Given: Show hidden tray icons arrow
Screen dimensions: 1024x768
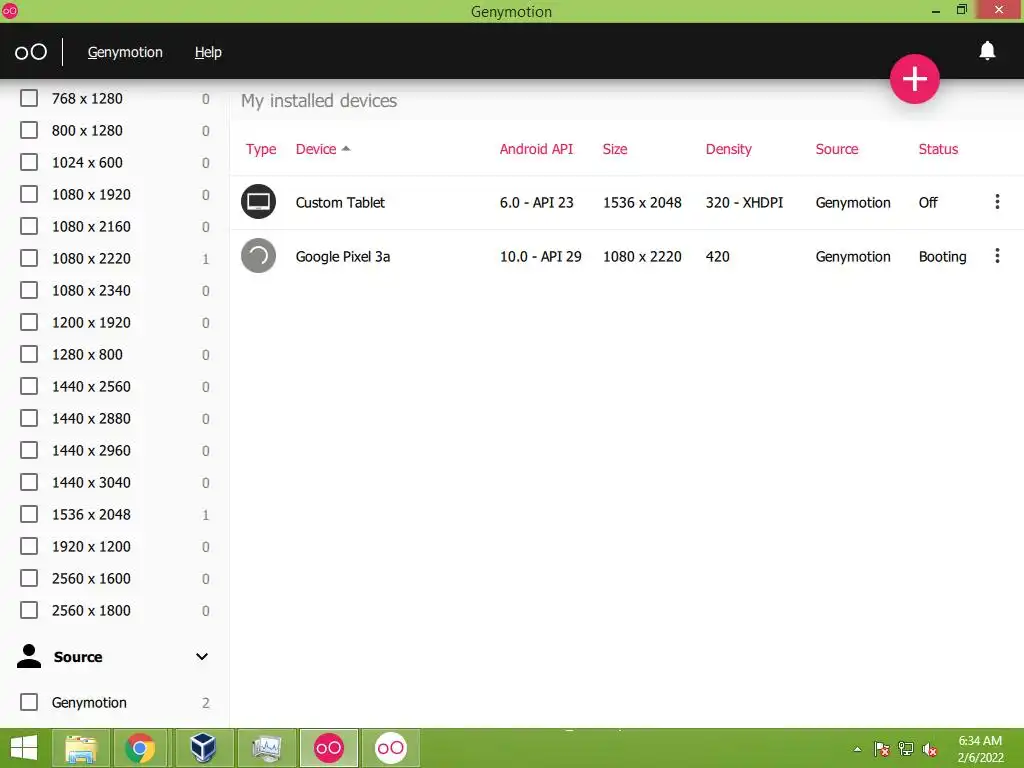Looking at the screenshot, I should click(x=857, y=750).
